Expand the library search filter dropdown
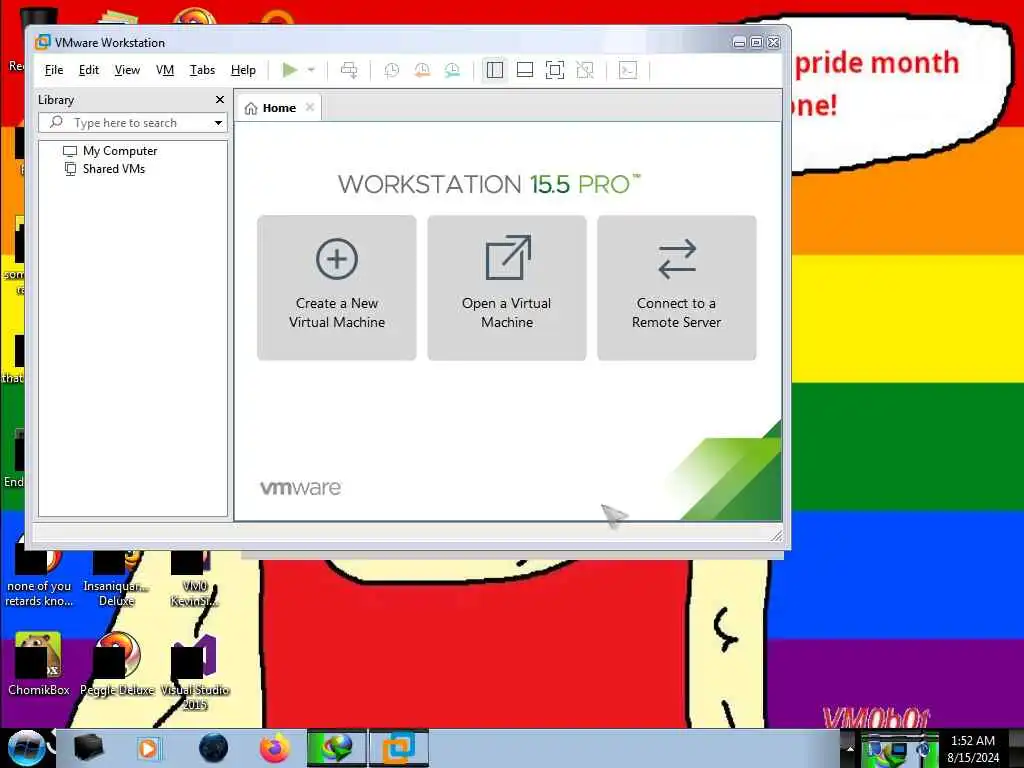Viewport: 1024px width, 768px height. pyautogui.click(x=218, y=123)
